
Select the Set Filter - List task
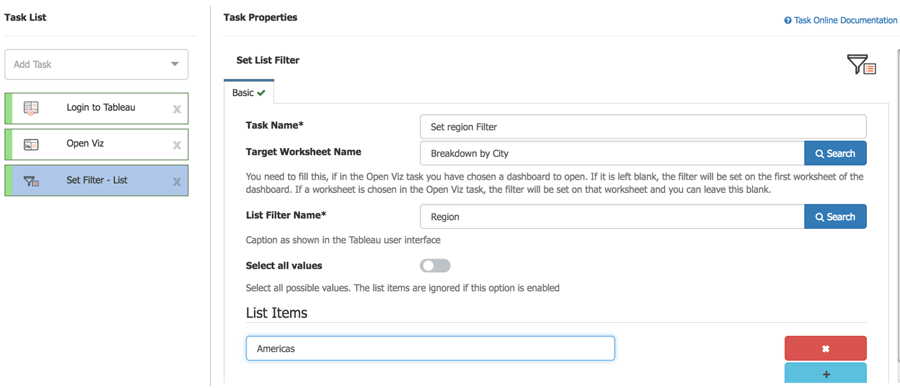click(96, 181)
